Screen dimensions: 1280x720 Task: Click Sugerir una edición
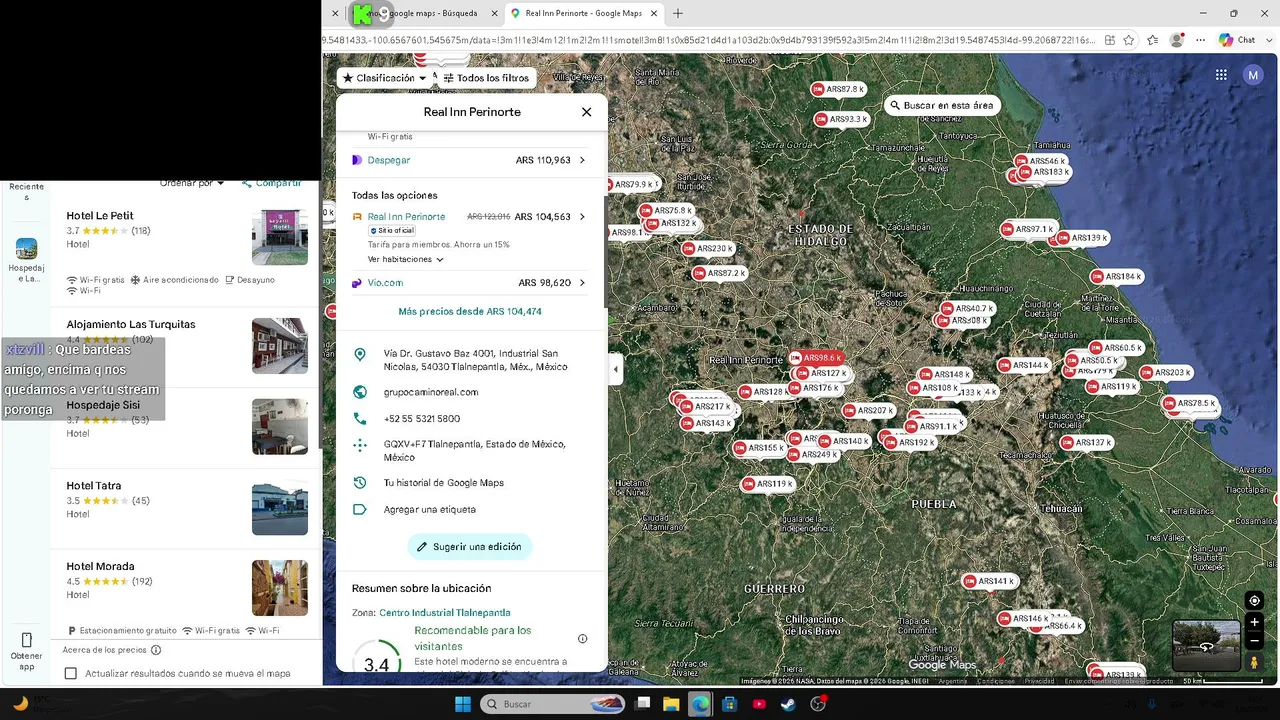coord(470,547)
